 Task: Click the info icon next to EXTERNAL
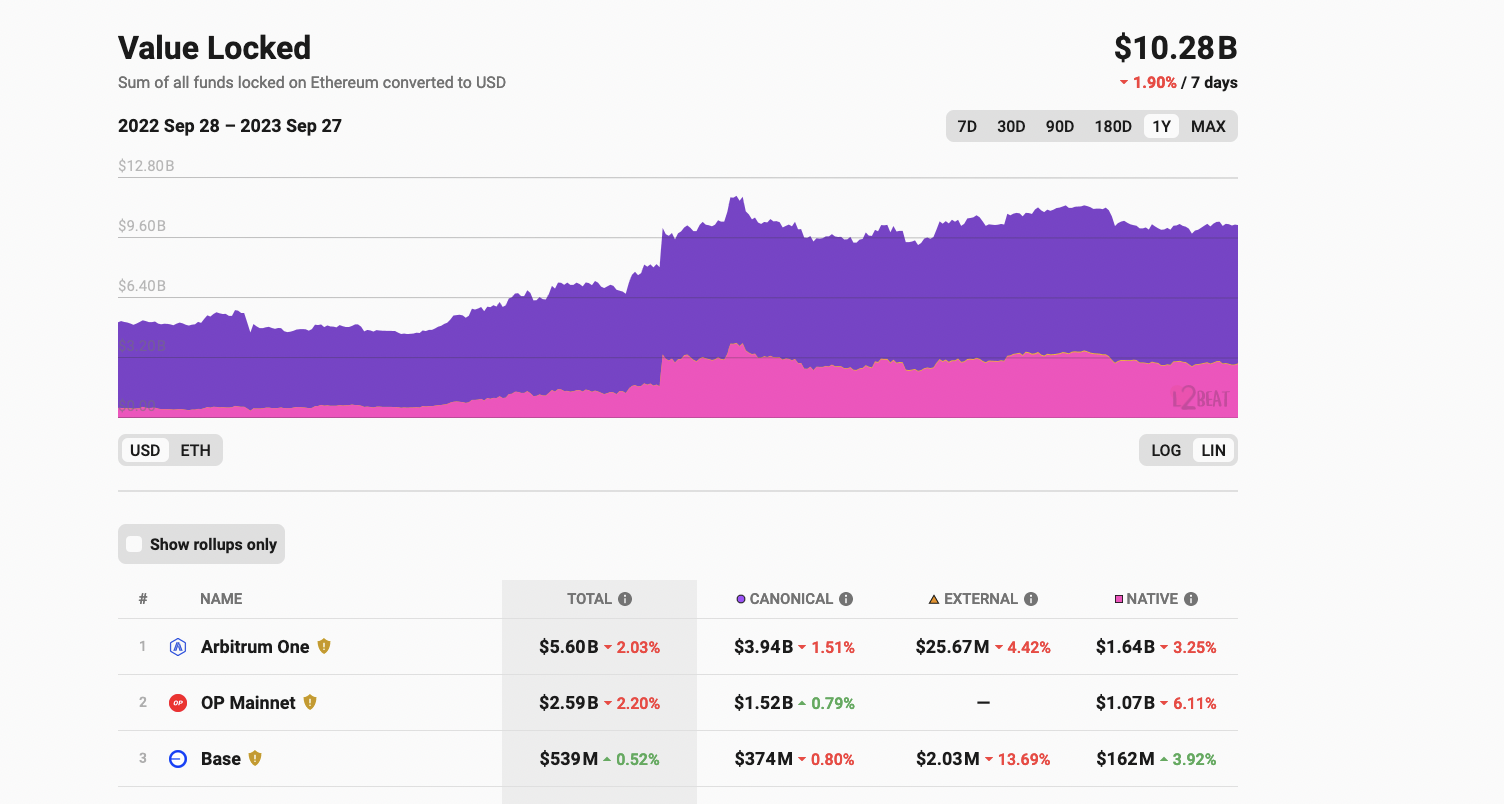tap(1031, 599)
